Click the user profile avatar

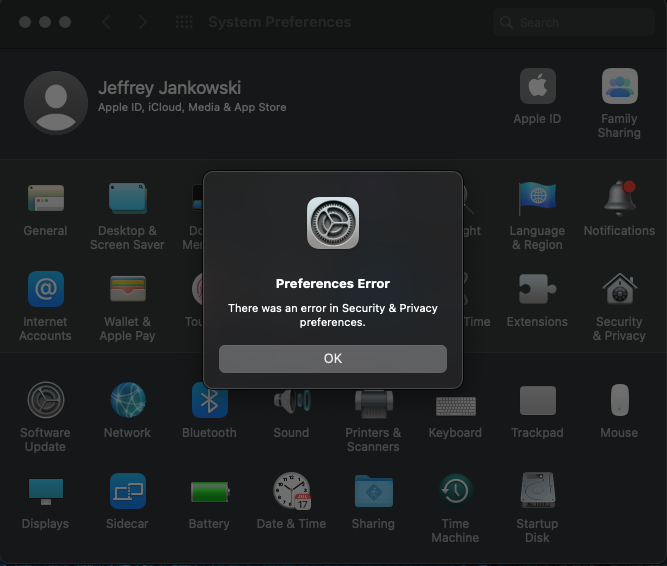[x=56, y=103]
